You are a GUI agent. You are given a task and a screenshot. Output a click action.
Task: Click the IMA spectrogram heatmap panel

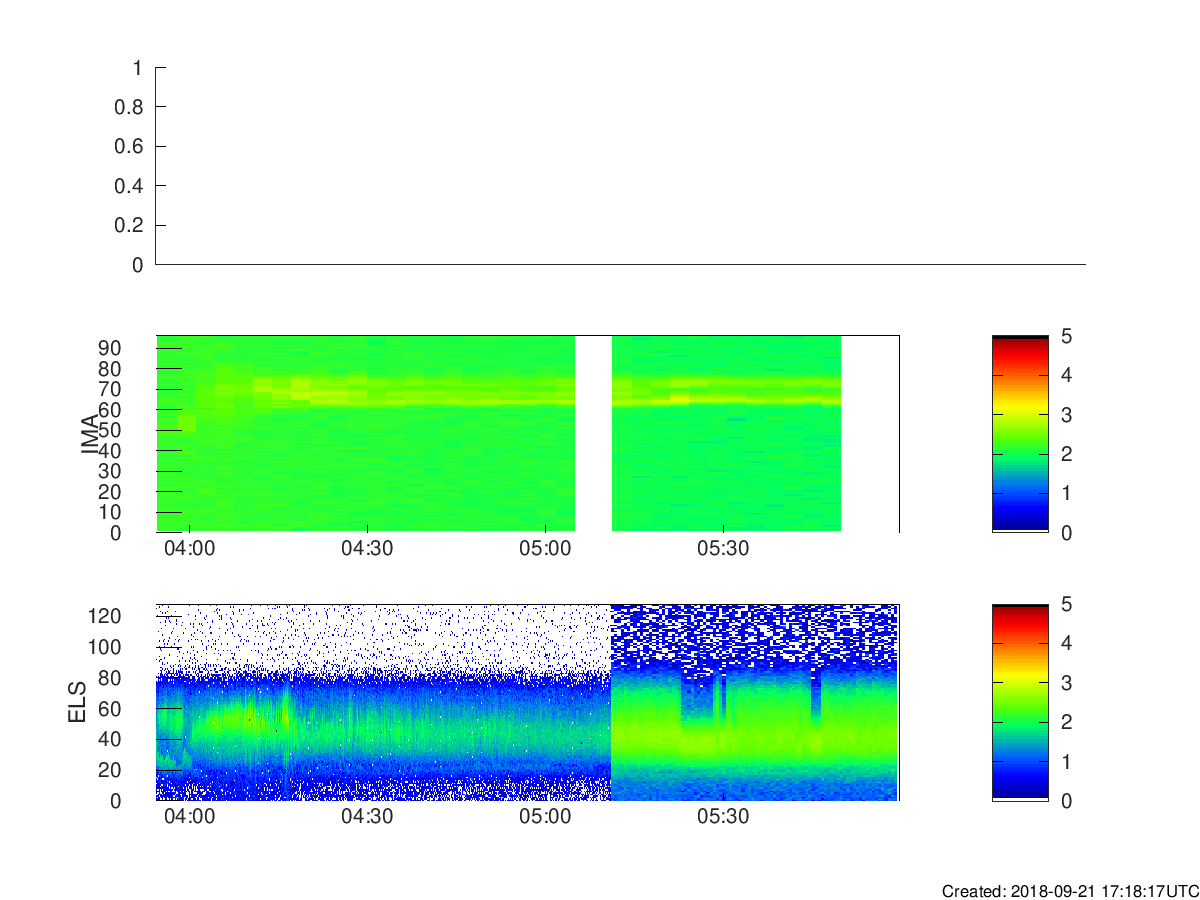tap(527, 434)
